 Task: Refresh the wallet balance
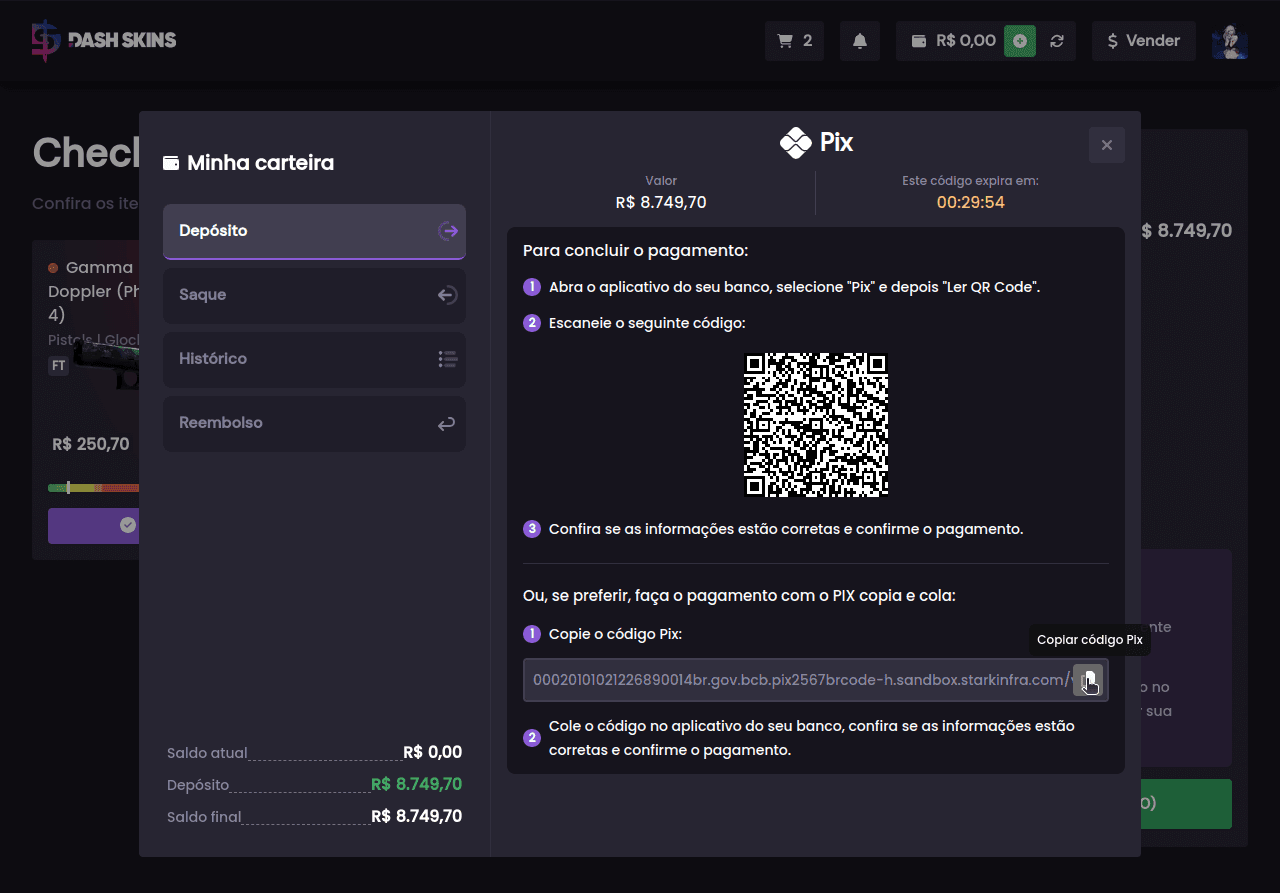tap(1057, 41)
